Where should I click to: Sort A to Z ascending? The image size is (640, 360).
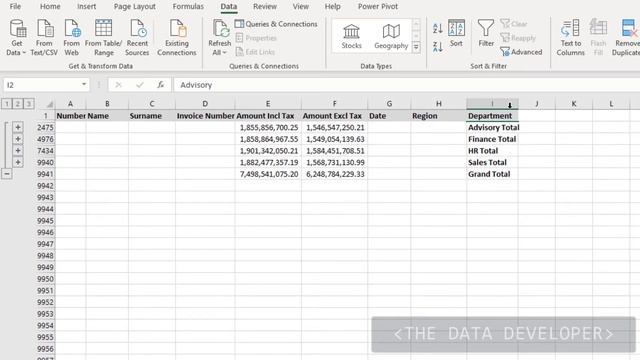(438, 28)
